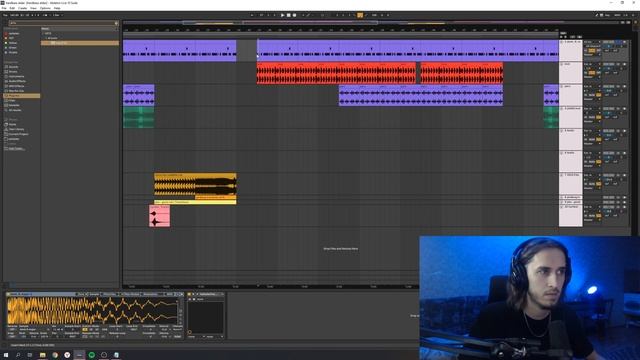Click Add Folder in browser
Viewport: 640px width, 360px height.
(16, 149)
